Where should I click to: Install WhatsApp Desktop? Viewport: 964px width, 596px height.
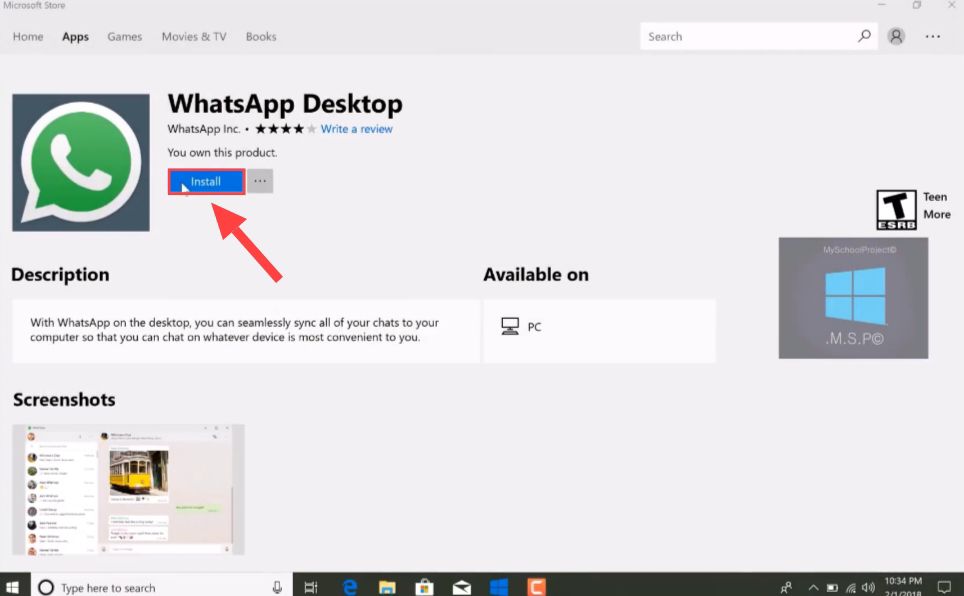pyautogui.click(x=207, y=181)
